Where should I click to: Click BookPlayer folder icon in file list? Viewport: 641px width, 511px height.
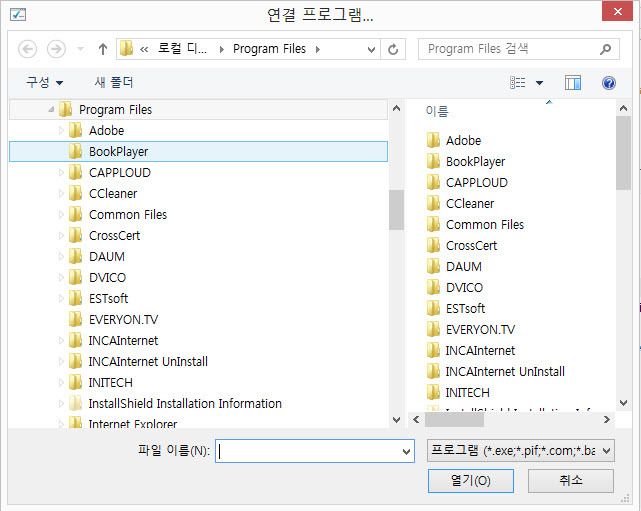click(433, 161)
